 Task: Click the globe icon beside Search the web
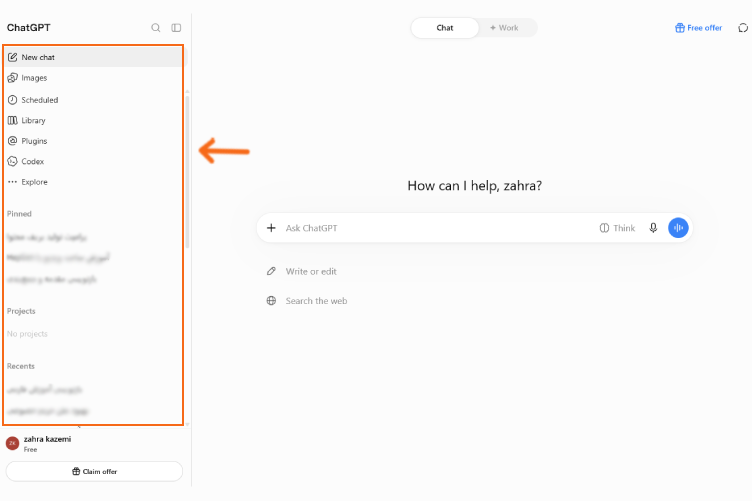[x=271, y=301]
